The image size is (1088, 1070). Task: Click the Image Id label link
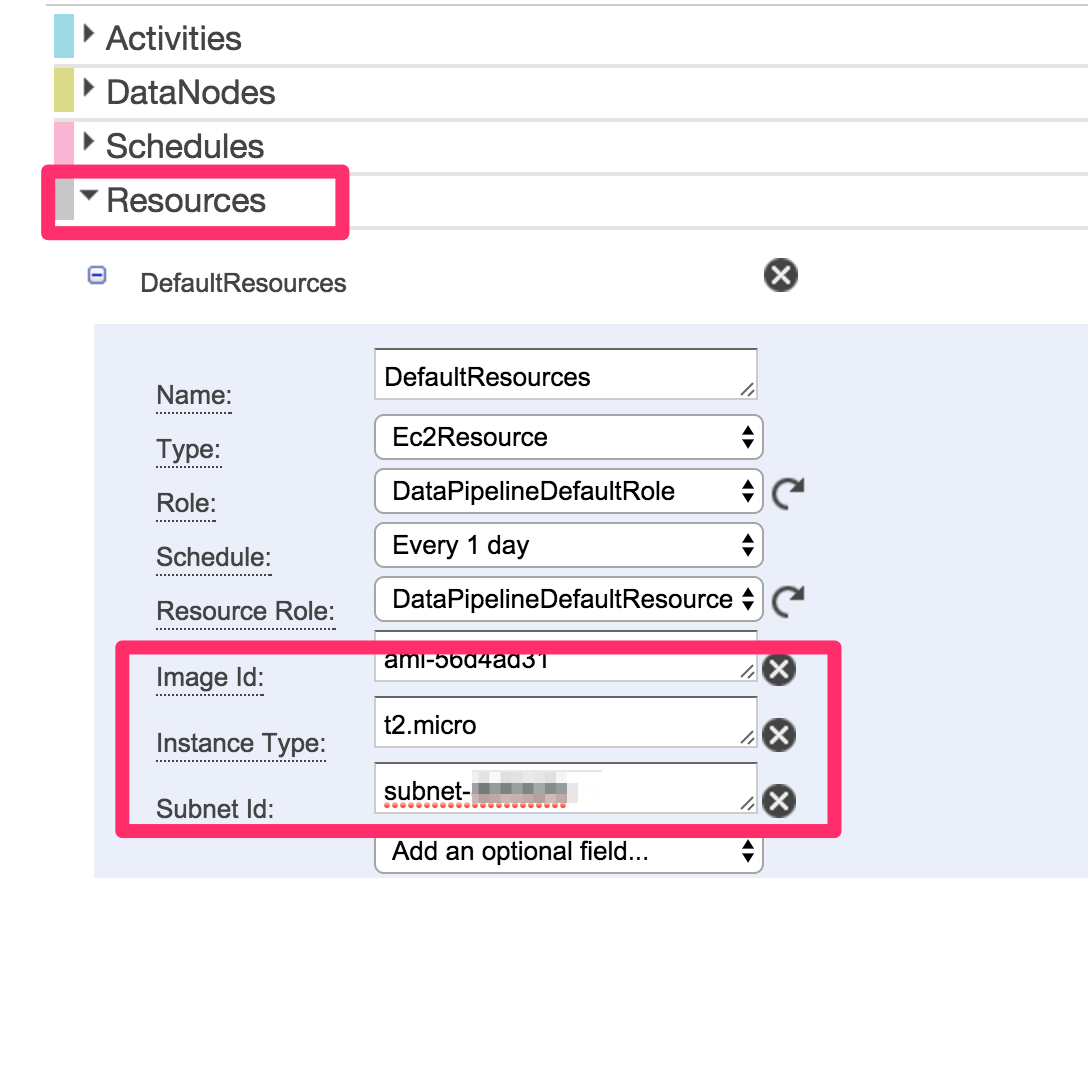[209, 678]
